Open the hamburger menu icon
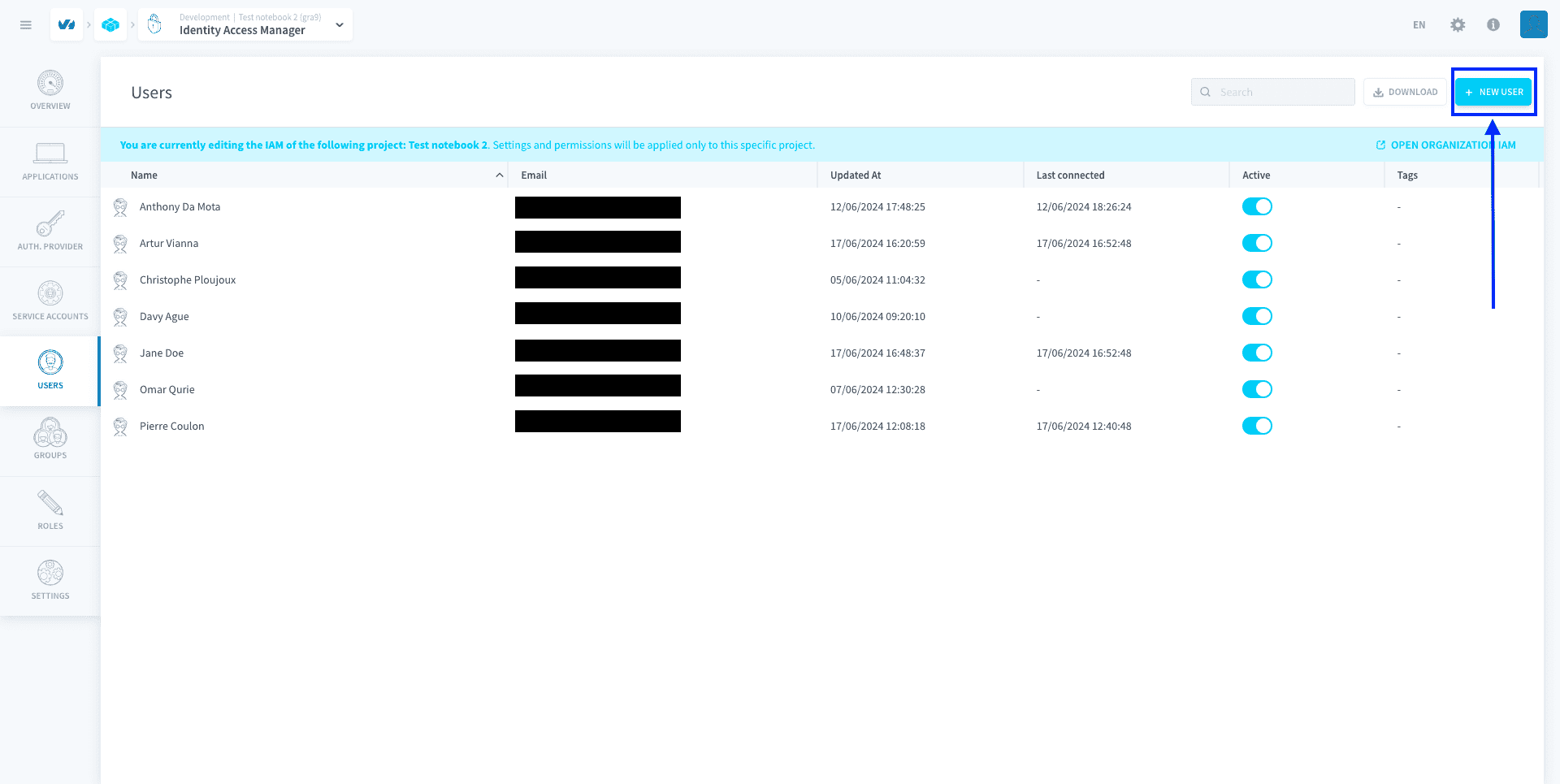1560x784 pixels. [26, 25]
